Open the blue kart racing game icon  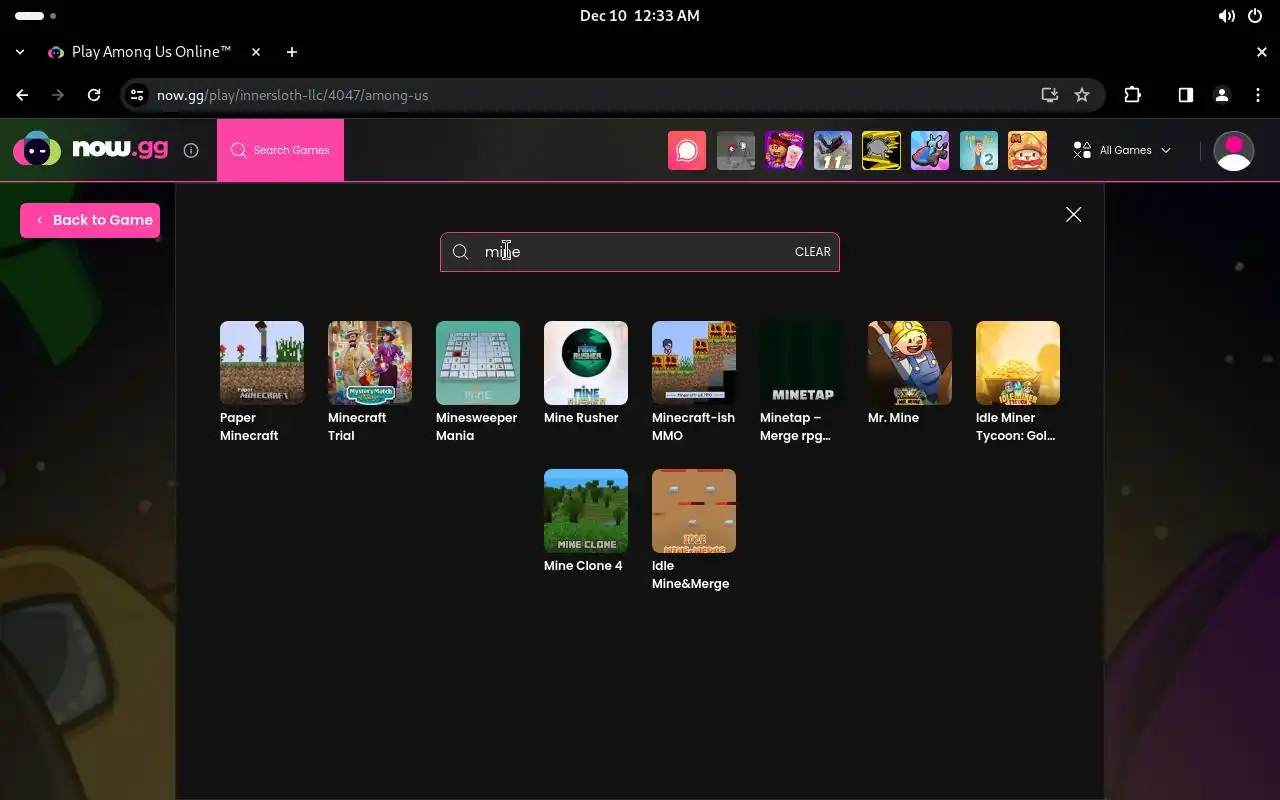pos(930,150)
